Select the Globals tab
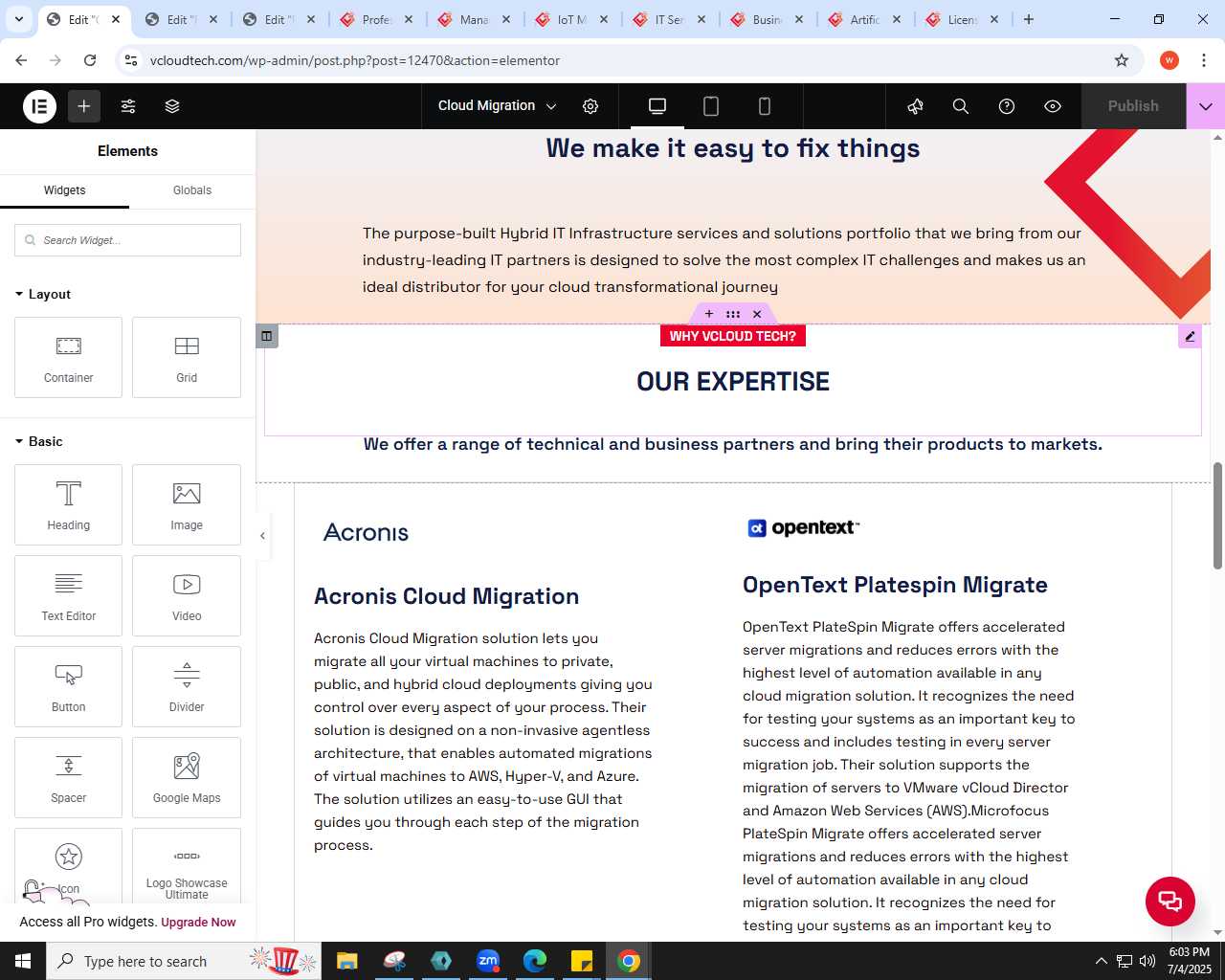Screen dimensions: 1225x980 [x=192, y=190]
